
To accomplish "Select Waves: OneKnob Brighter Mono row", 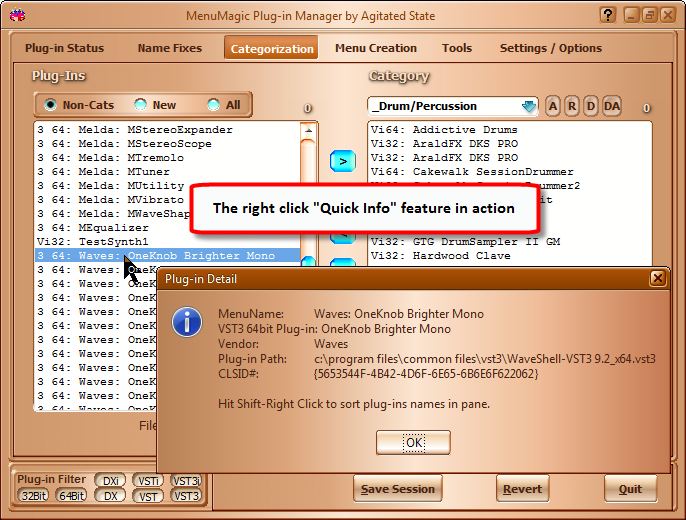I will [167, 256].
